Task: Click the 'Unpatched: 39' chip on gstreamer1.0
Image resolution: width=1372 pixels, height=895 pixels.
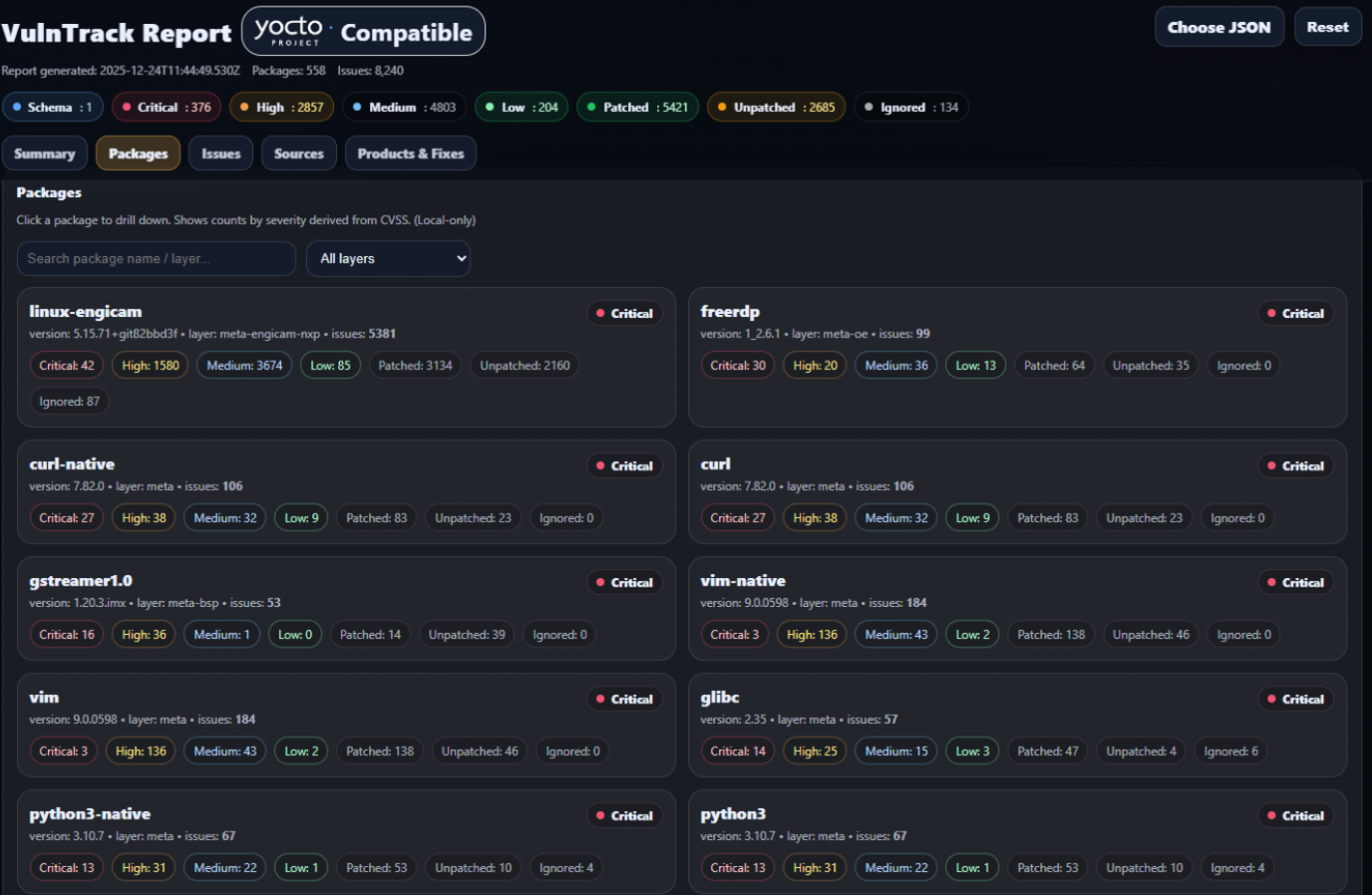Action: [467, 635]
